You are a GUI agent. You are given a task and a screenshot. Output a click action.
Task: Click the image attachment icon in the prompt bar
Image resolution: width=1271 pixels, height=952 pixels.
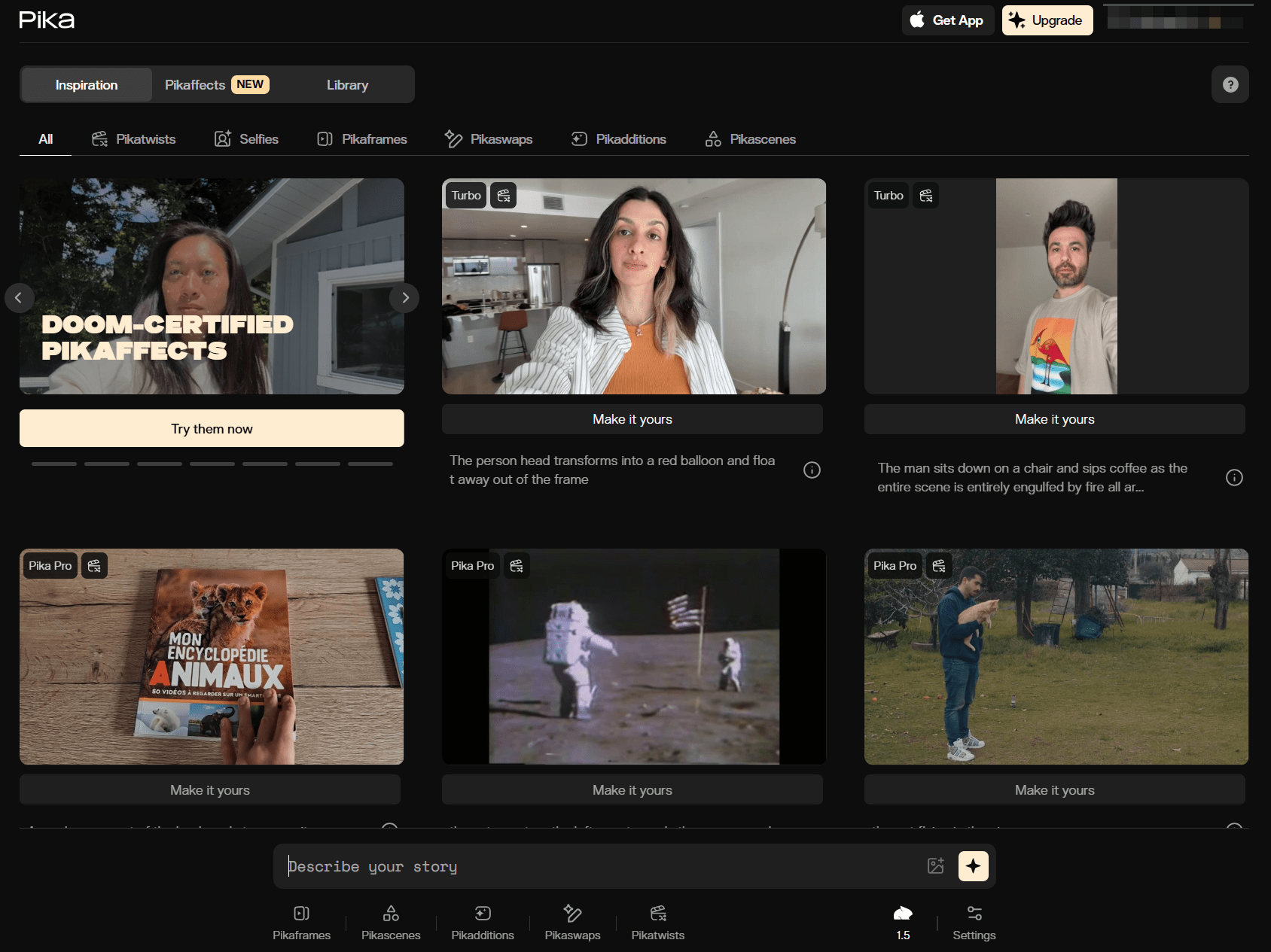(x=936, y=866)
